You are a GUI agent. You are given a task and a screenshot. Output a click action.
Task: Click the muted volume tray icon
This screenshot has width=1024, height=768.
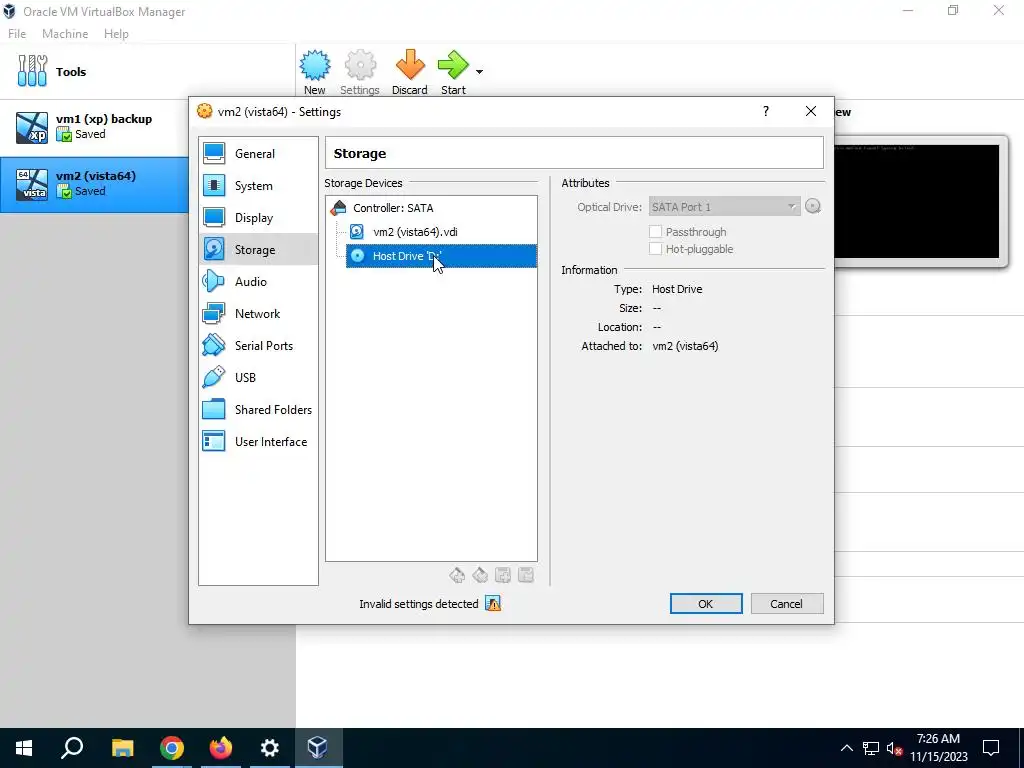coord(895,748)
